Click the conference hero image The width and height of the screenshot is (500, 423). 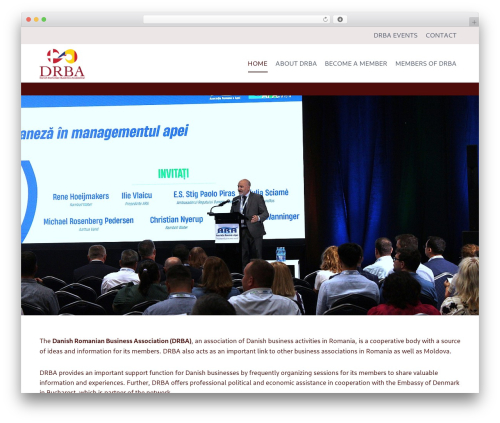tap(250, 205)
